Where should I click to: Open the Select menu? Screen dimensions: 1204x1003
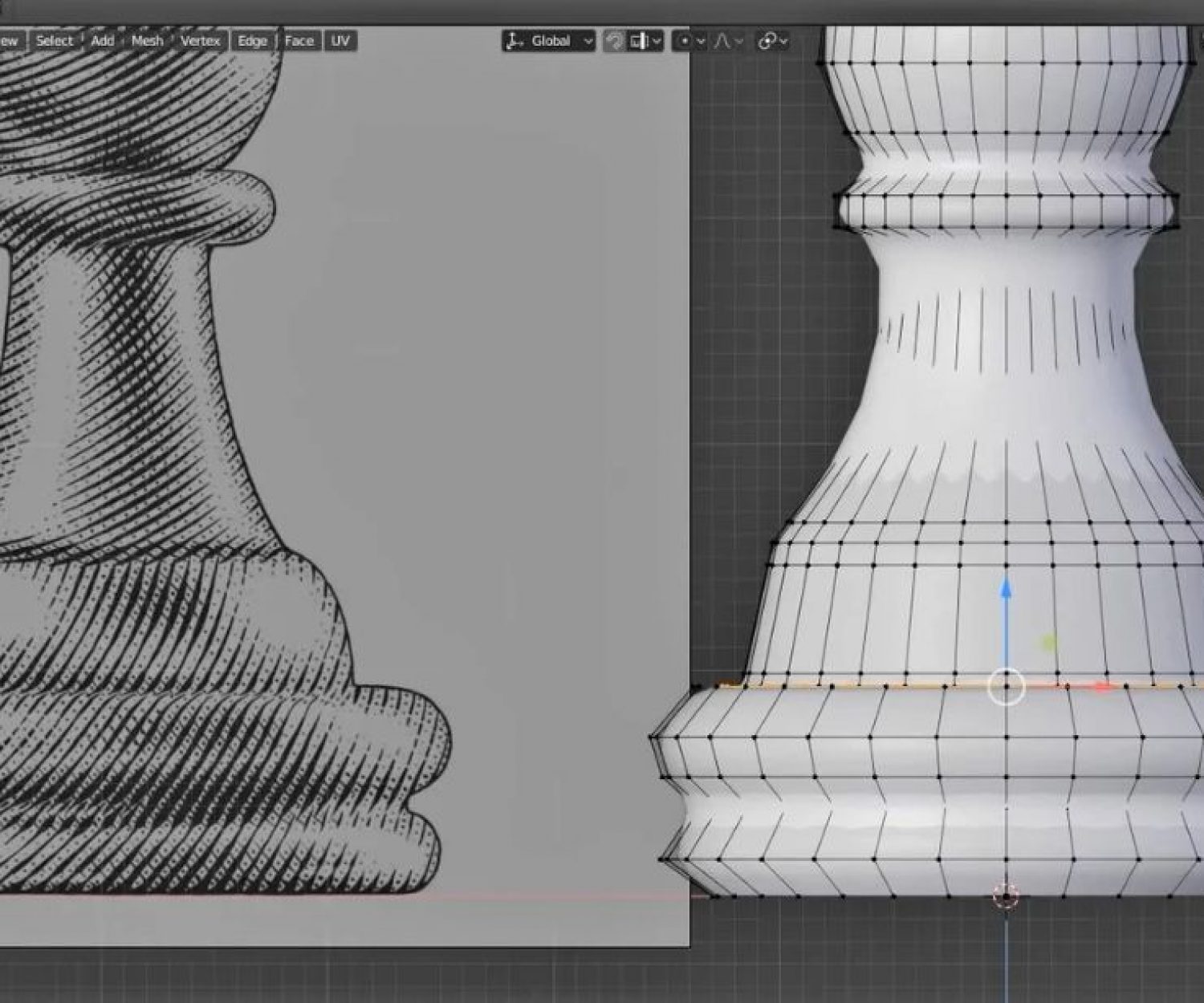pyautogui.click(x=55, y=41)
